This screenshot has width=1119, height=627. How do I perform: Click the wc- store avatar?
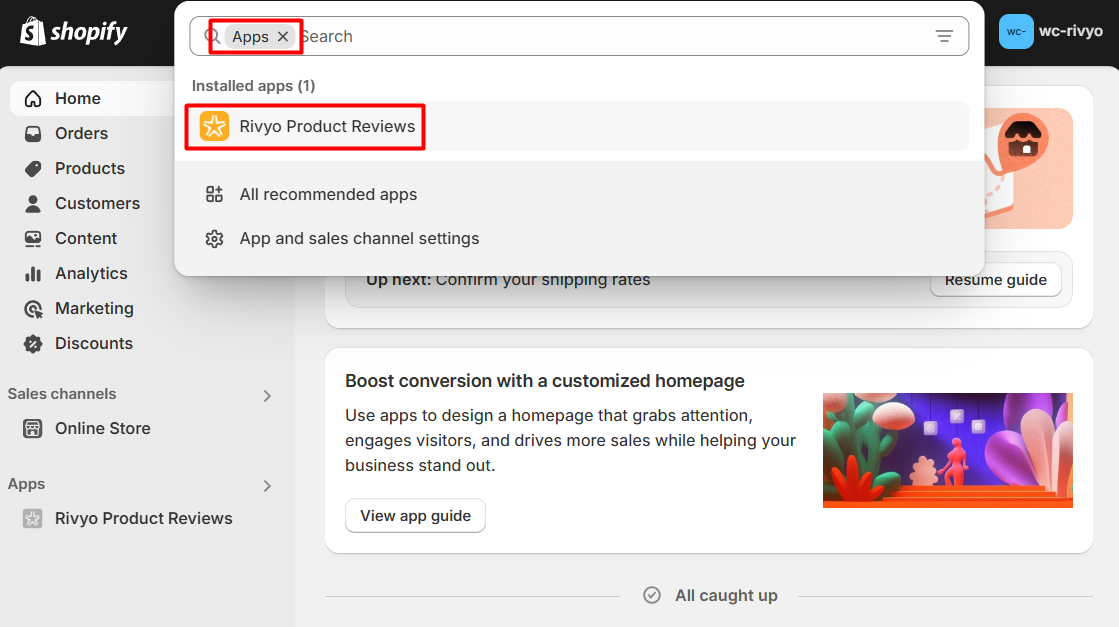coord(1016,31)
